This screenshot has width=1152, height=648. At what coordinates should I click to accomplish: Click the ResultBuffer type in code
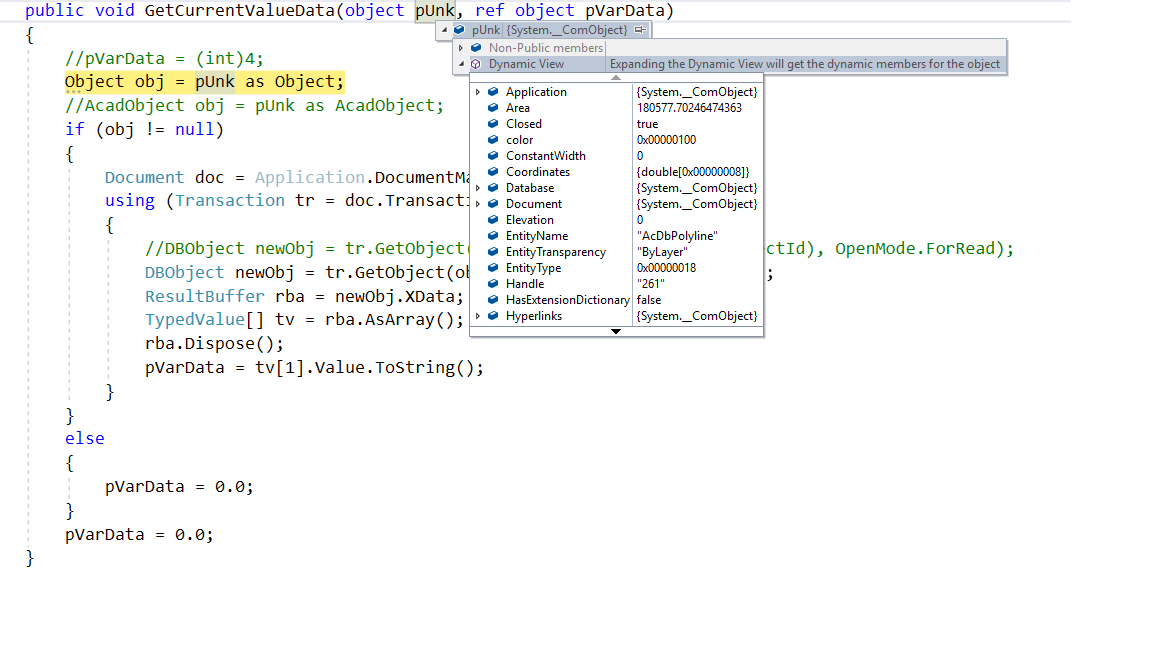[x=204, y=296]
